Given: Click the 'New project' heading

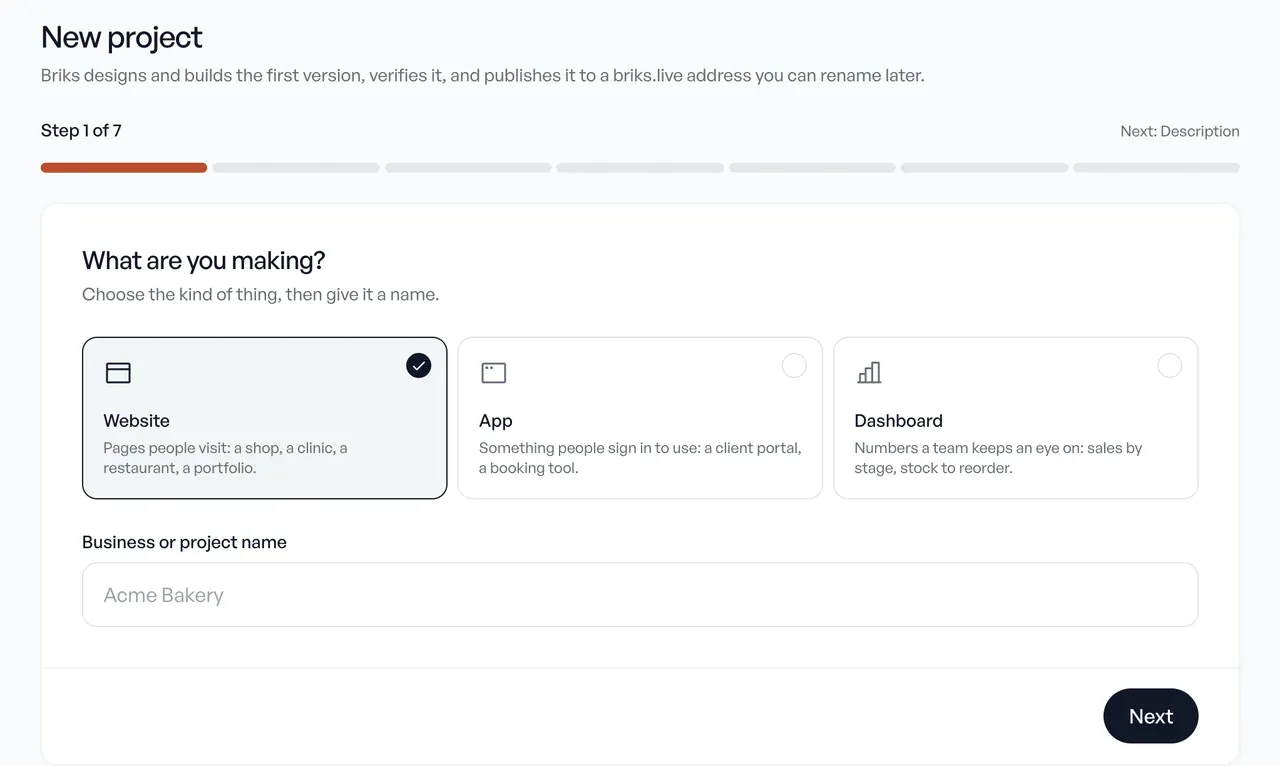Looking at the screenshot, I should 122,38.
